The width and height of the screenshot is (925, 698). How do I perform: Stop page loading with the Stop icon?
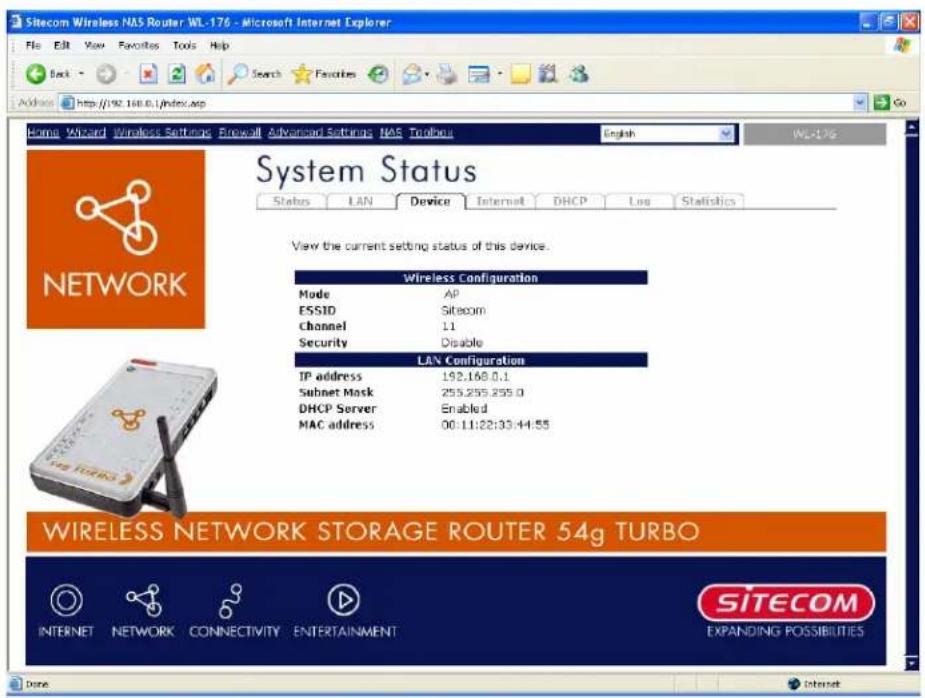click(148, 74)
